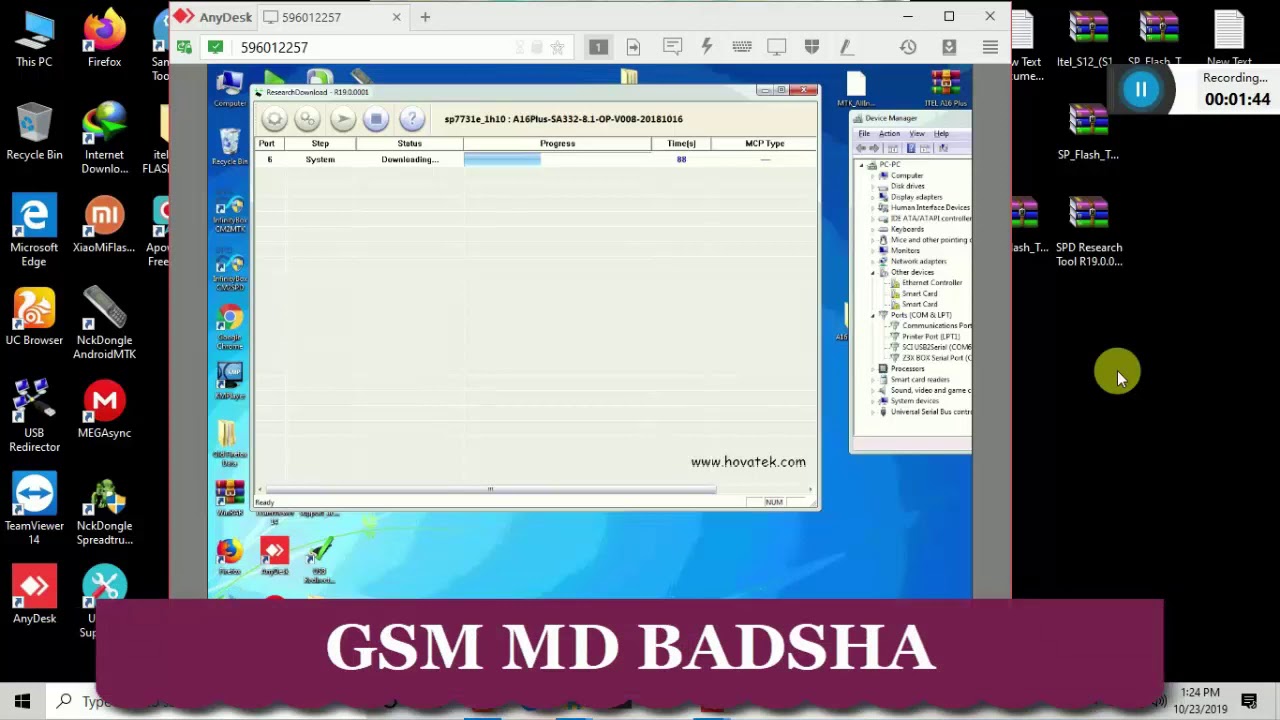The width and height of the screenshot is (1280, 720).
Task: Click the Progress column header
Action: (x=557, y=143)
